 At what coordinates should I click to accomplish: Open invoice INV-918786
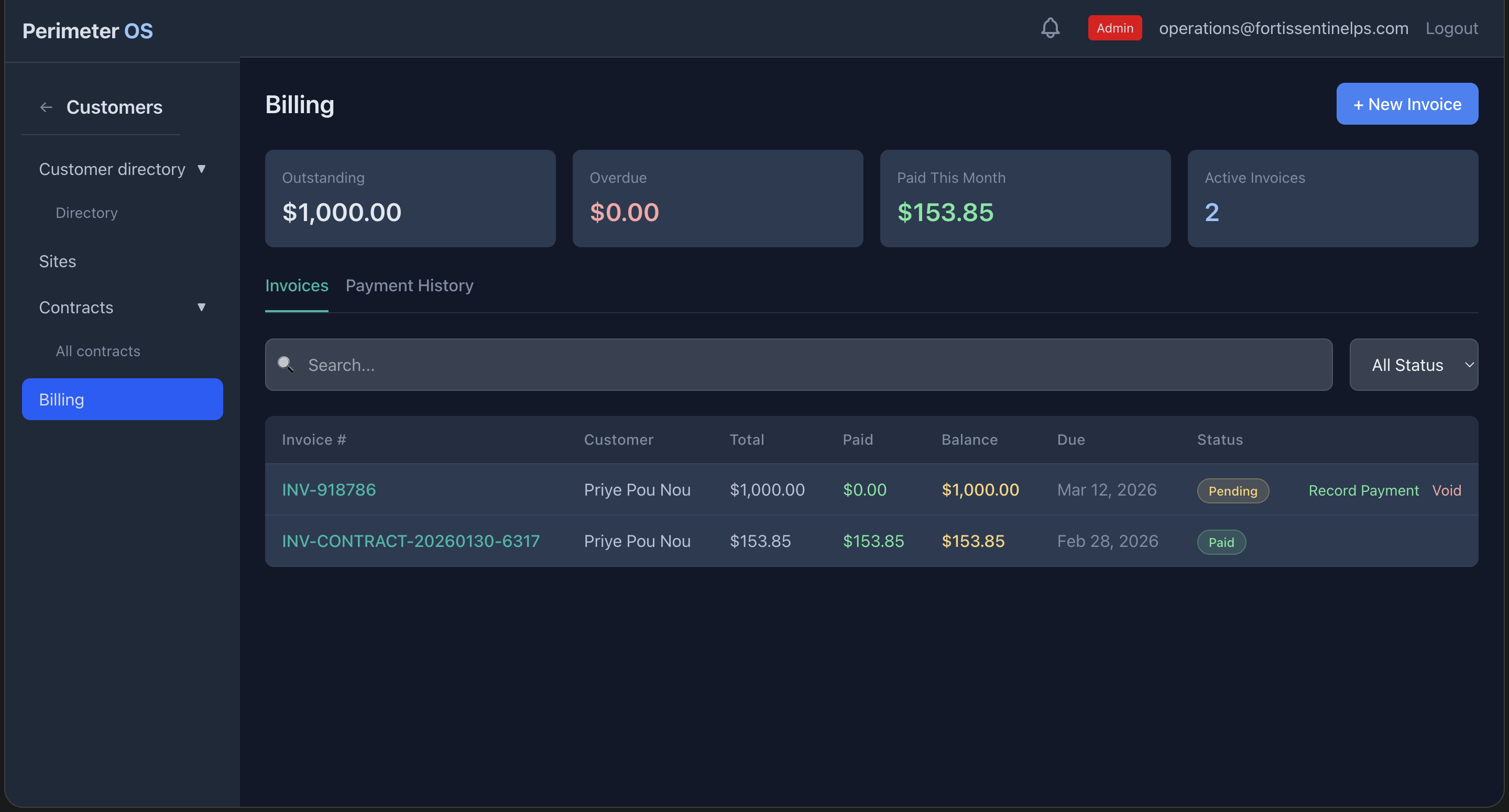point(329,490)
